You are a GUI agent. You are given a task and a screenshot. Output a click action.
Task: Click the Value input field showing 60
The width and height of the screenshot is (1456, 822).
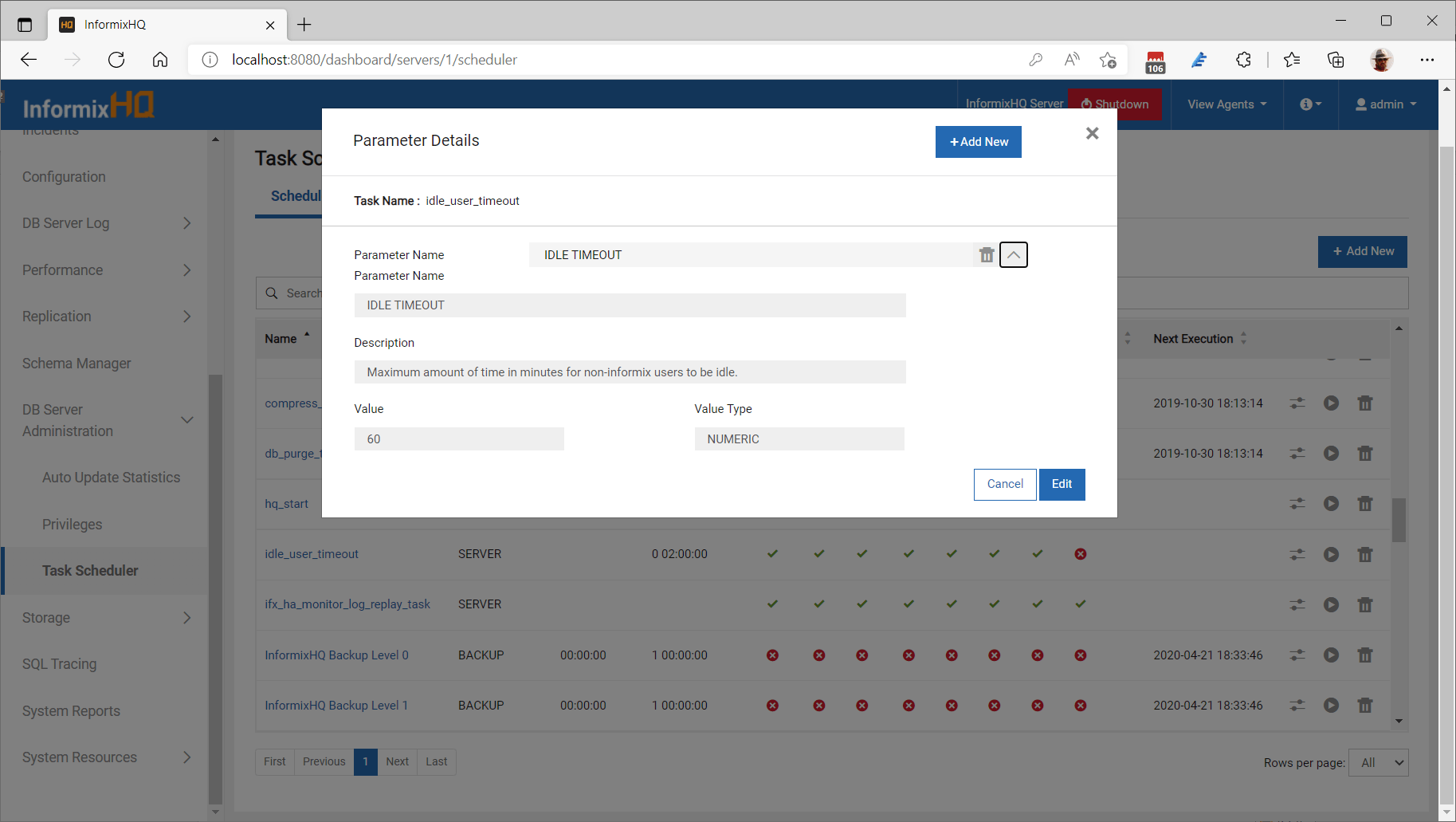(459, 439)
